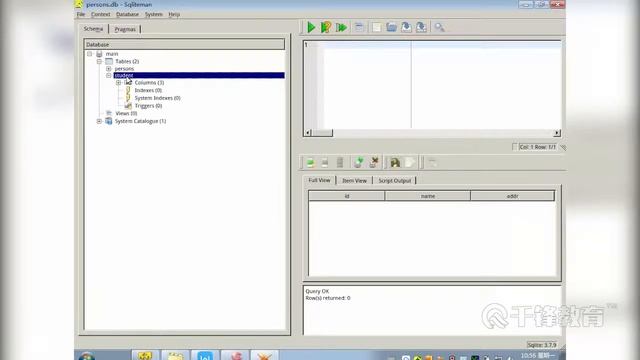Save the SQL script icon
This screenshot has width=640, height=360.
406,27
